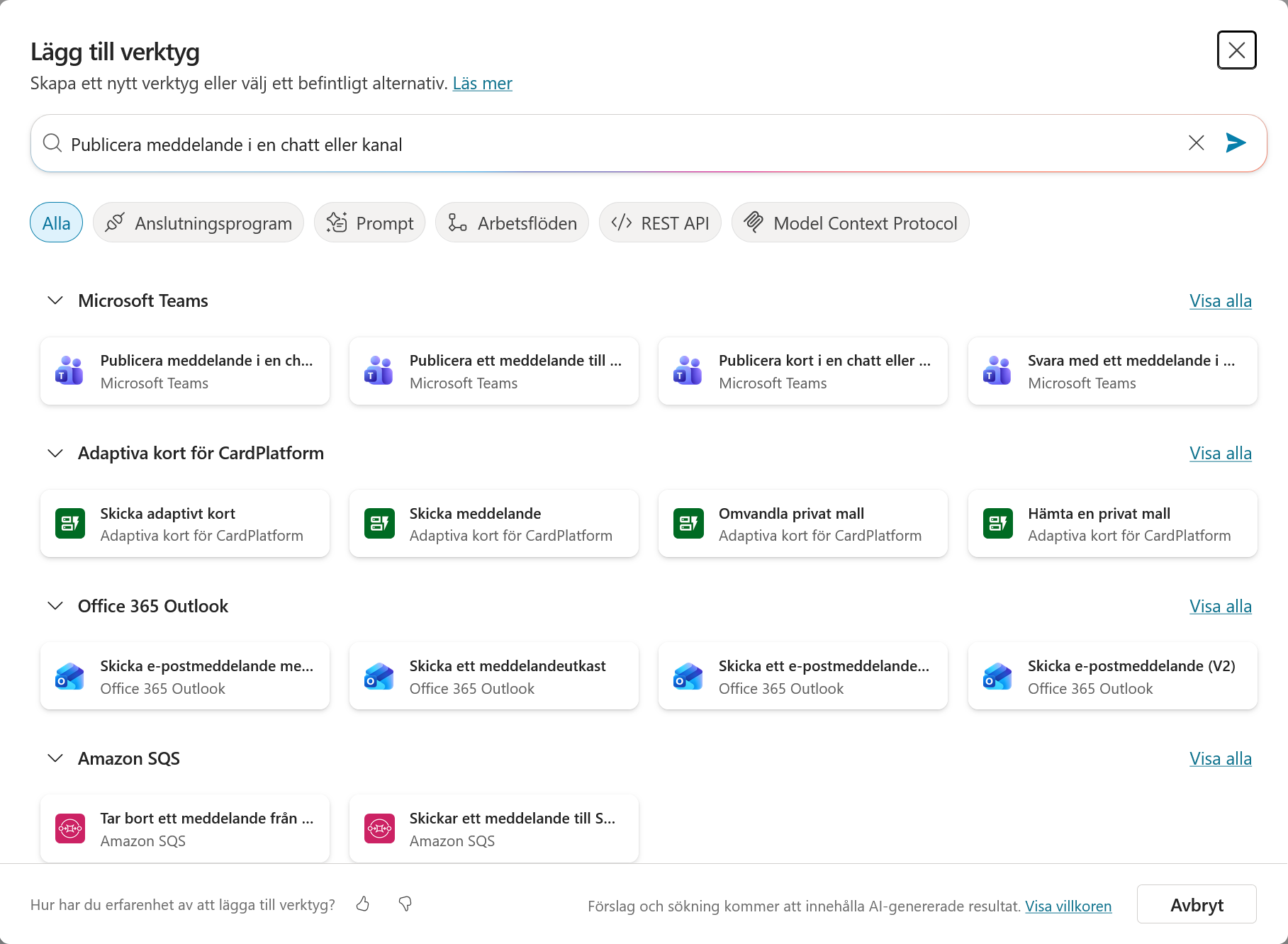Click Teams icon on Publicera kort i en chatt card

click(688, 371)
